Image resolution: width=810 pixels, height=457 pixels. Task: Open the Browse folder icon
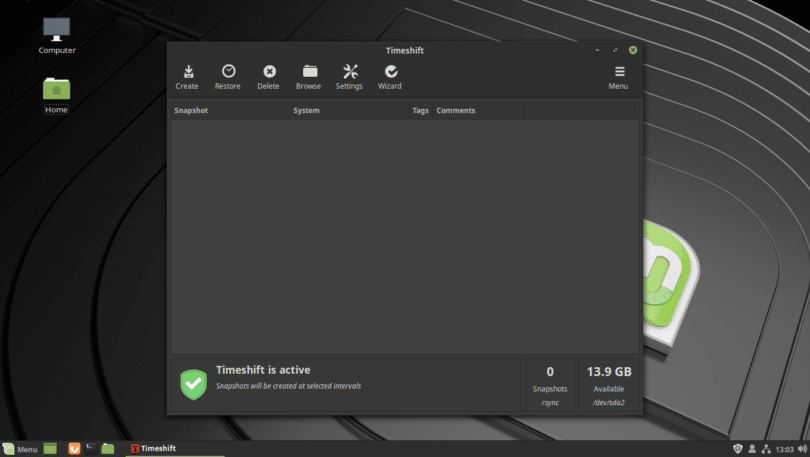click(x=309, y=76)
